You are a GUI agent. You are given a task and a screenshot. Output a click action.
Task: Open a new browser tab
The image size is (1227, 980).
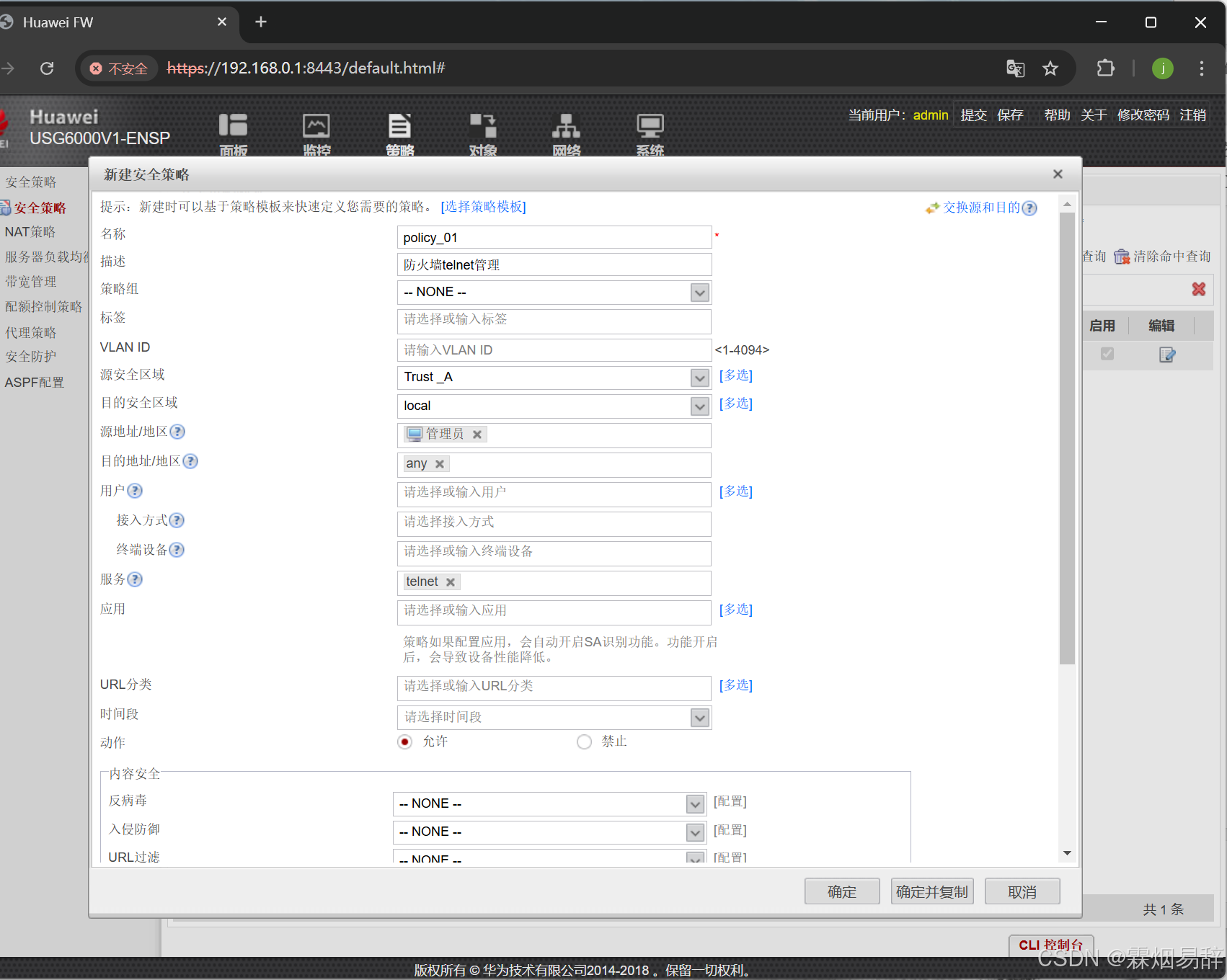pos(261,22)
